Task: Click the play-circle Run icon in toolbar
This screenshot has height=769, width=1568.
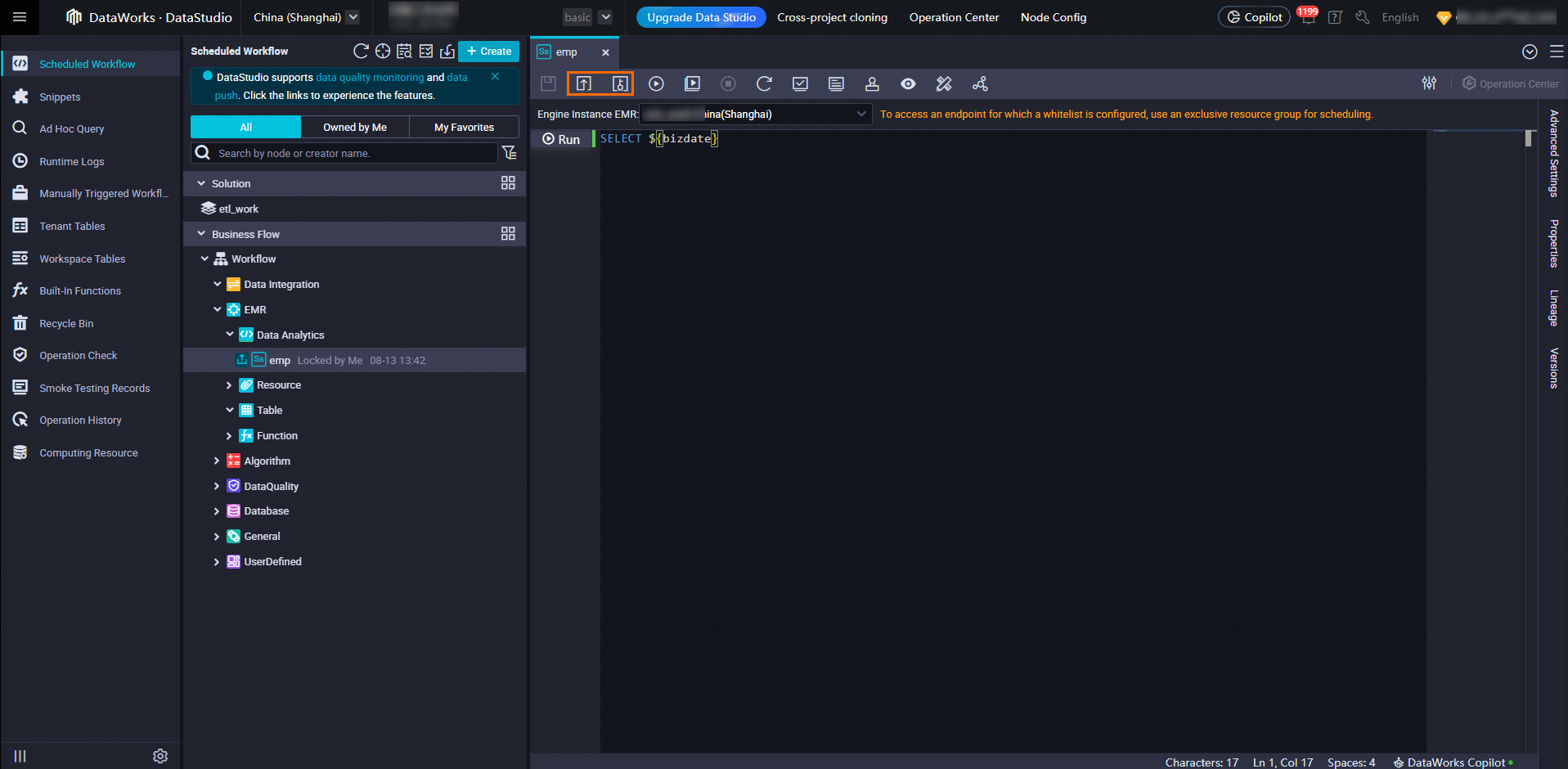Action: click(656, 83)
